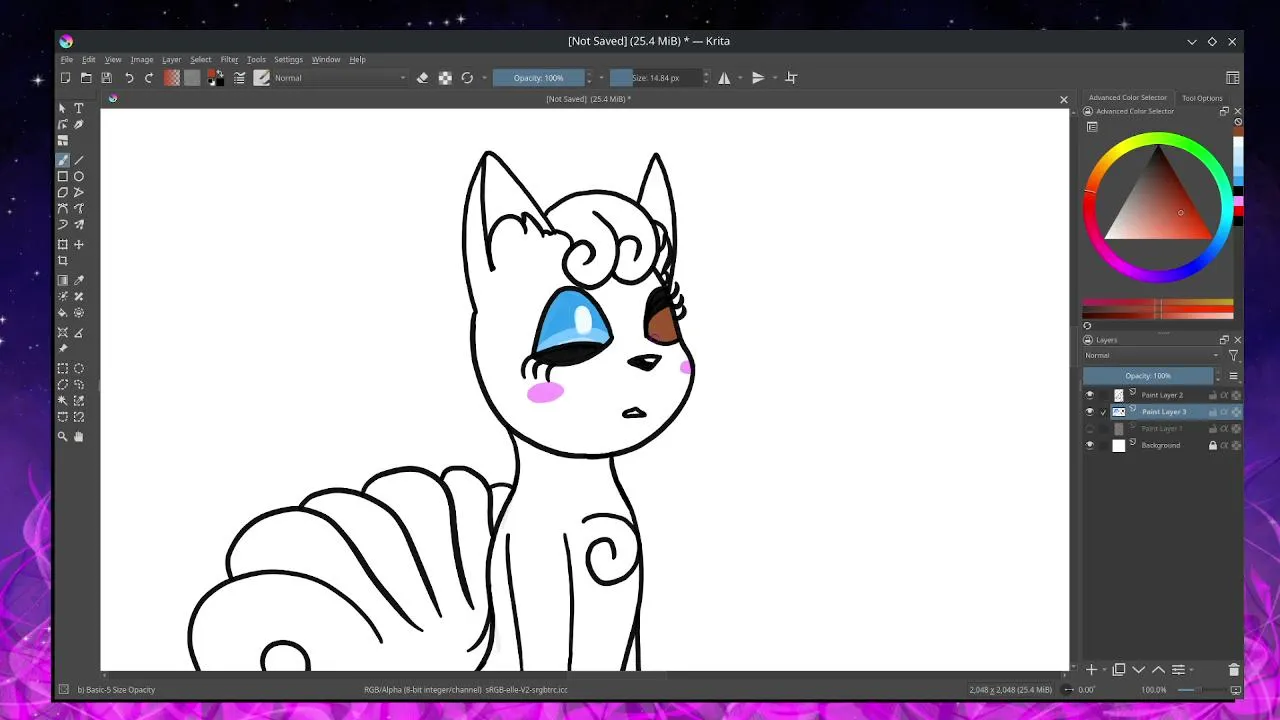Screen dimensions: 1280x720
Task: Open the brush preset chooser
Action: click(262, 78)
